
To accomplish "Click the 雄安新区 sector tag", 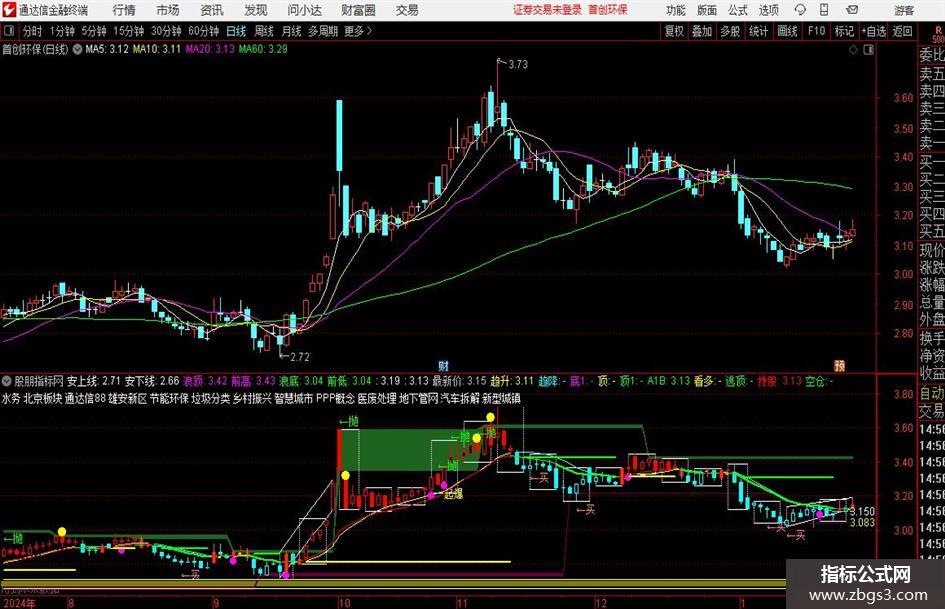I will (128, 399).
